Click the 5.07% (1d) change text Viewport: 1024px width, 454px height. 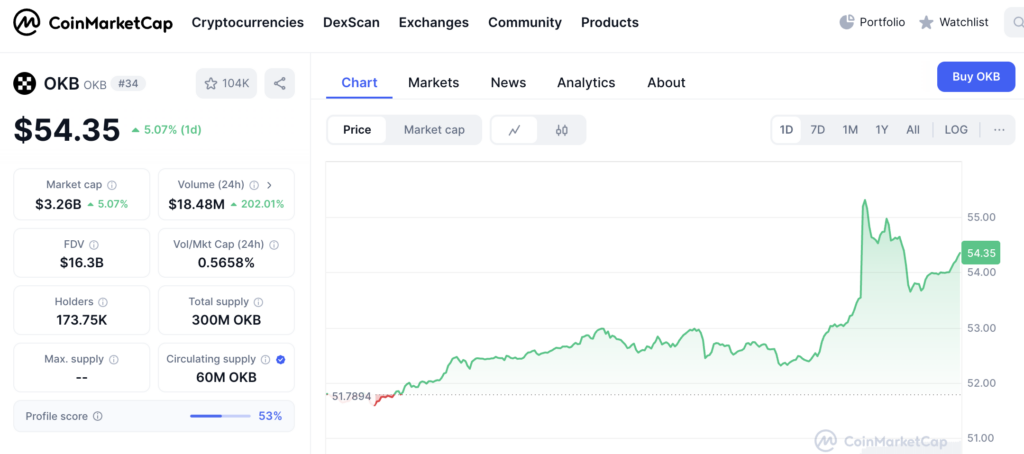click(172, 130)
